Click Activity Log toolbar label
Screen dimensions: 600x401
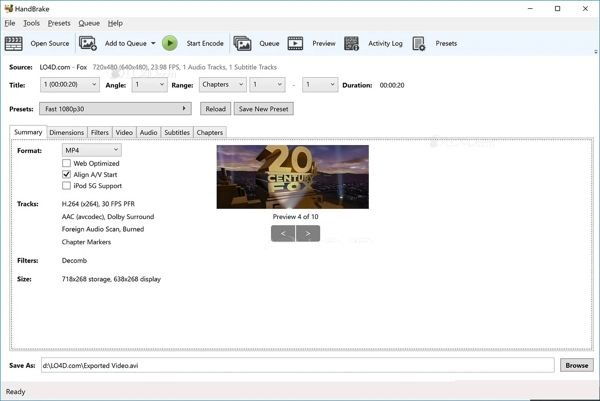click(x=385, y=44)
